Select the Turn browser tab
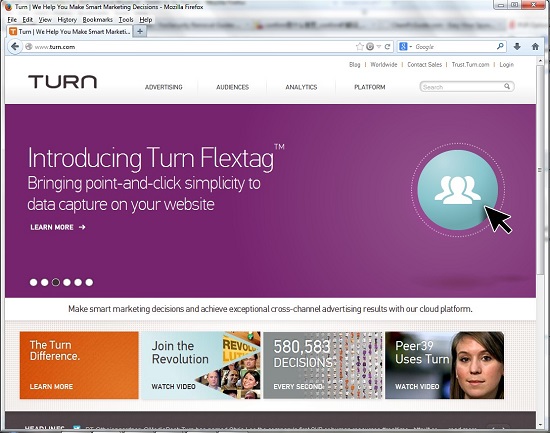Screen dimensions: 550x433 69,32
